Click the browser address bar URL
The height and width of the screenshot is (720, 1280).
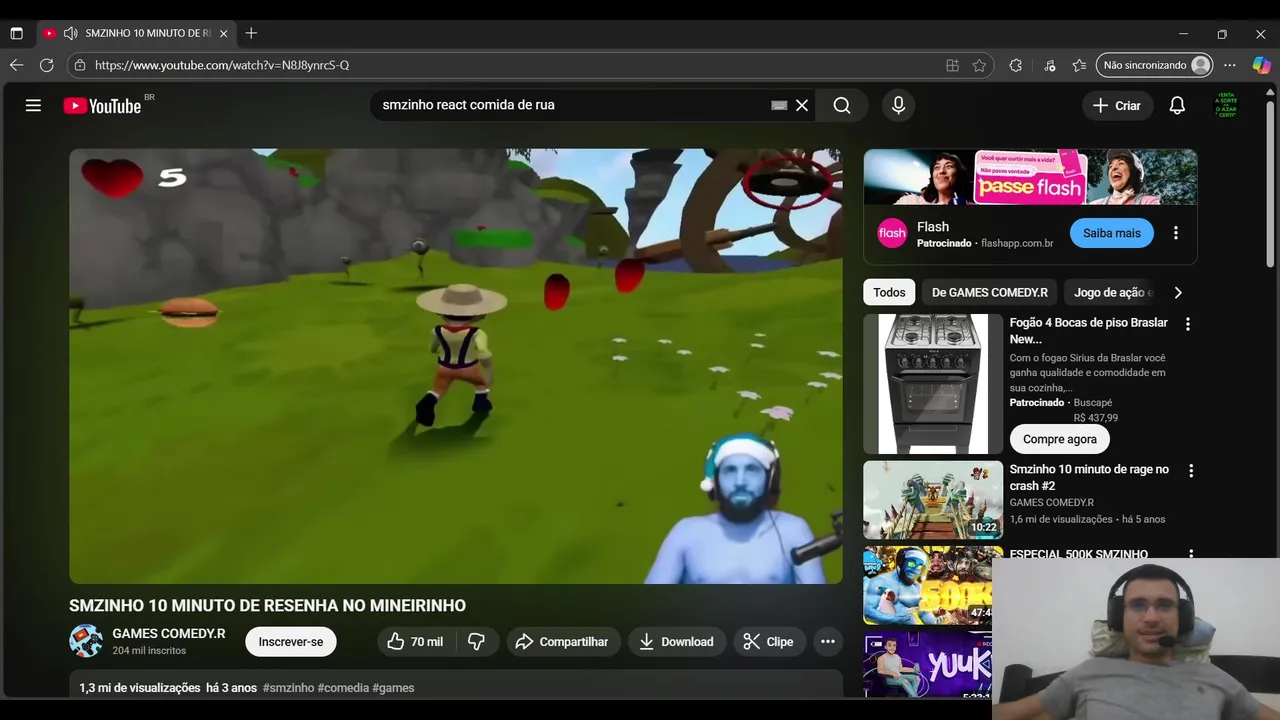pos(222,65)
